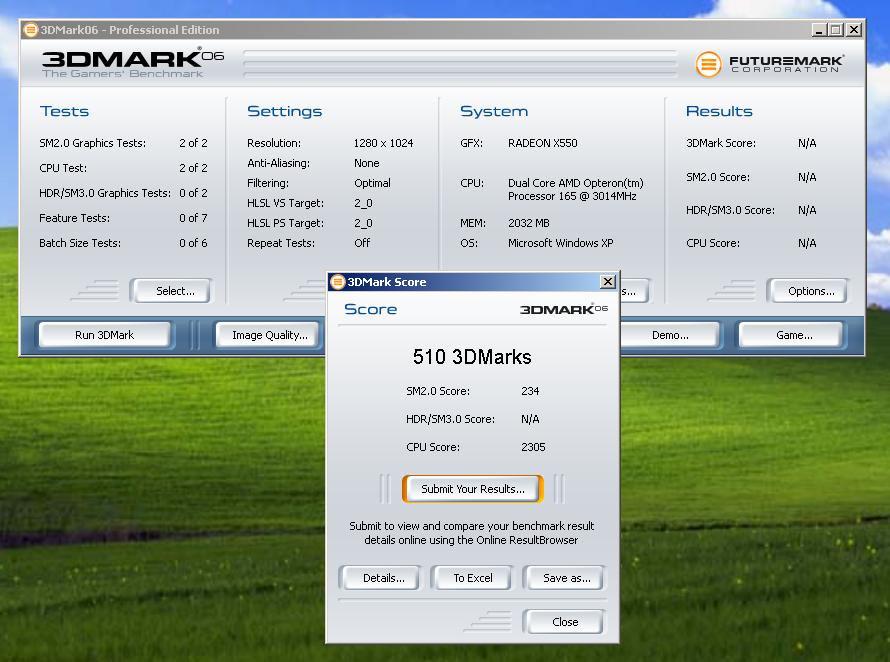Click the 'Repeat Tests:' value 'Off'
This screenshot has width=890, height=662.
(x=362, y=243)
